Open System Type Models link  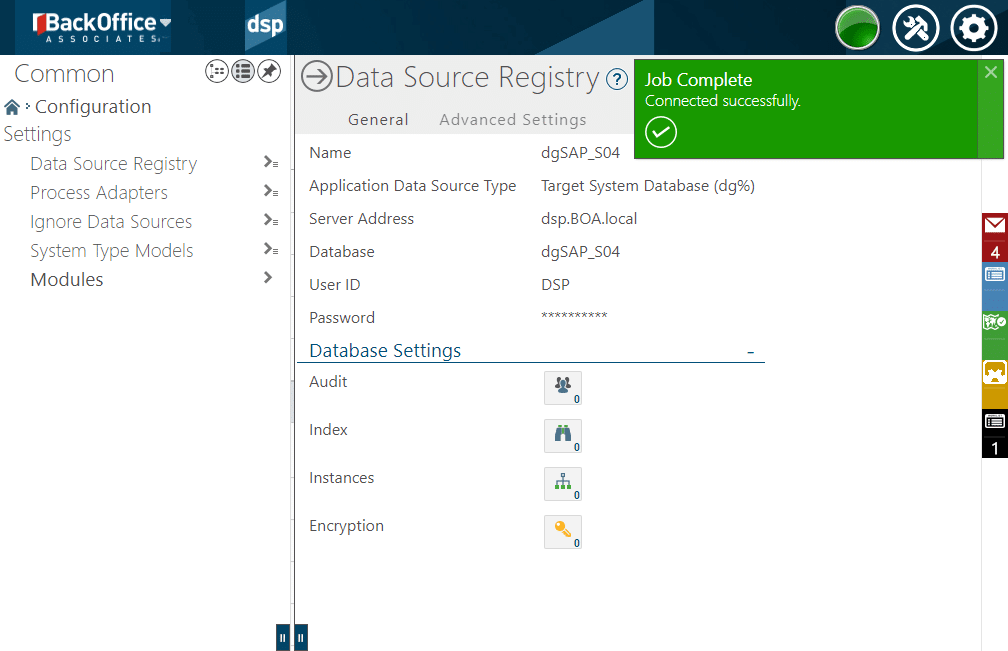tap(112, 251)
